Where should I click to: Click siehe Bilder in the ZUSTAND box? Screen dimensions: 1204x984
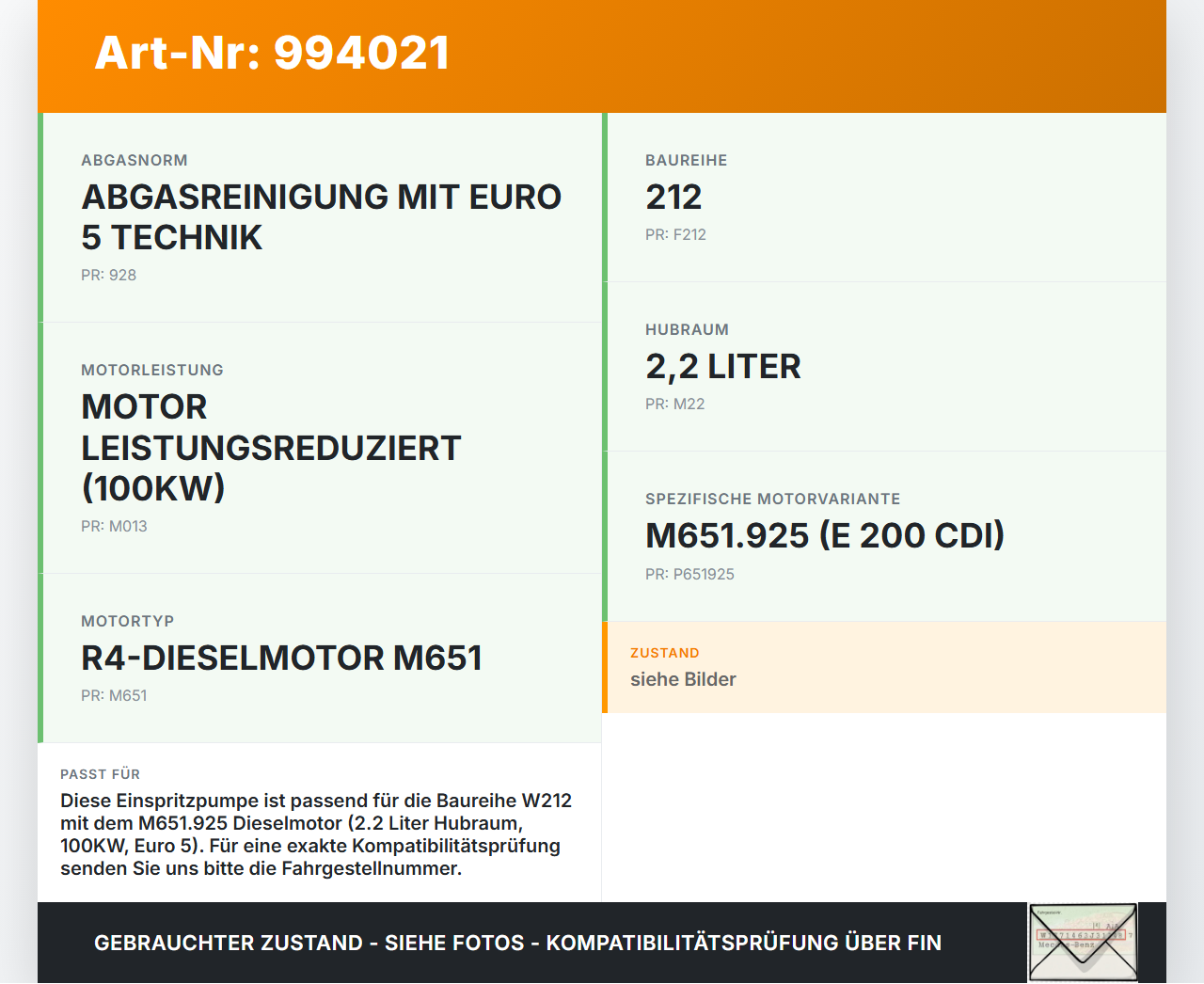coord(683,679)
